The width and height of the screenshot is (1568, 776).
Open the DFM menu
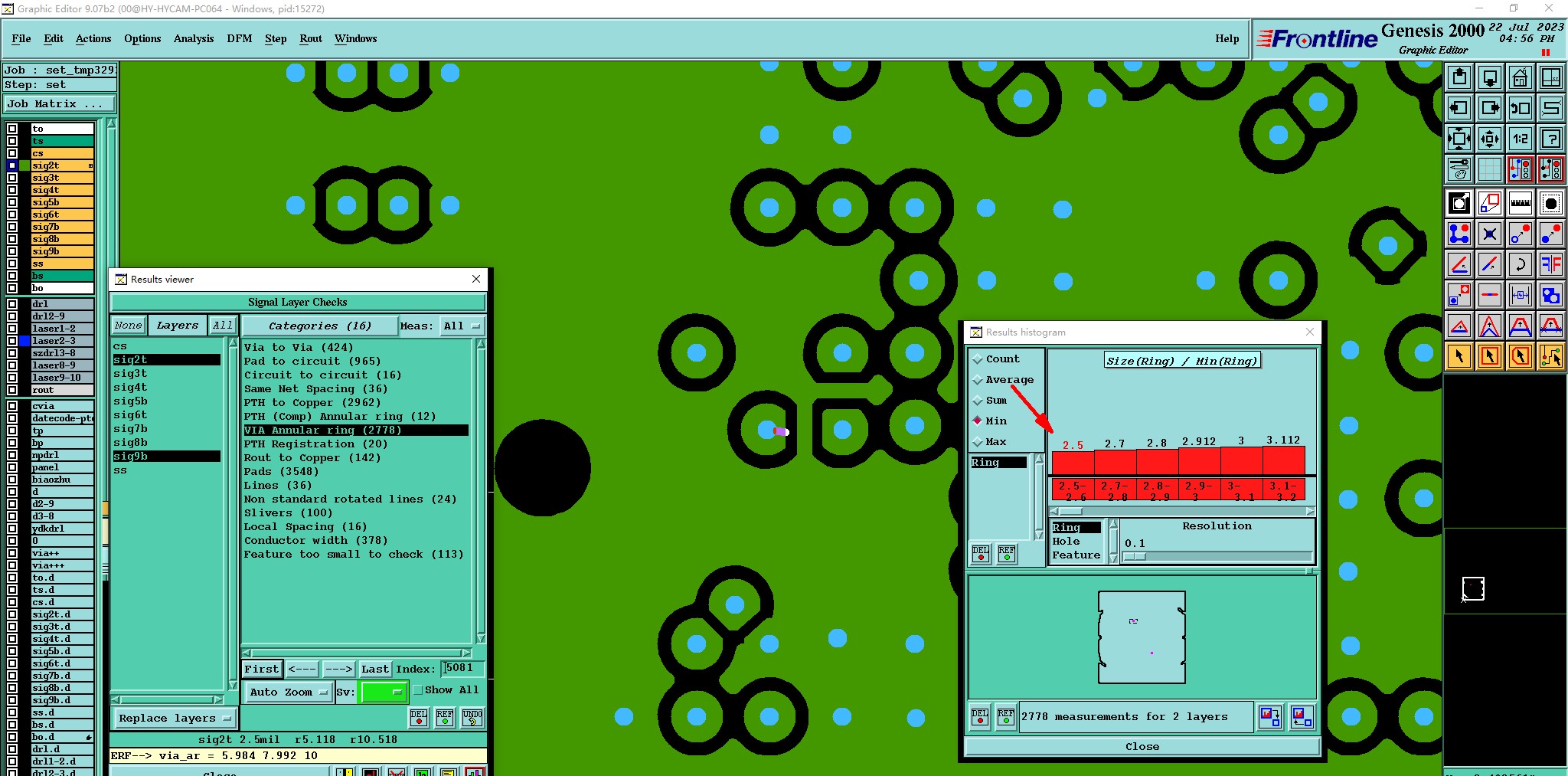240,38
